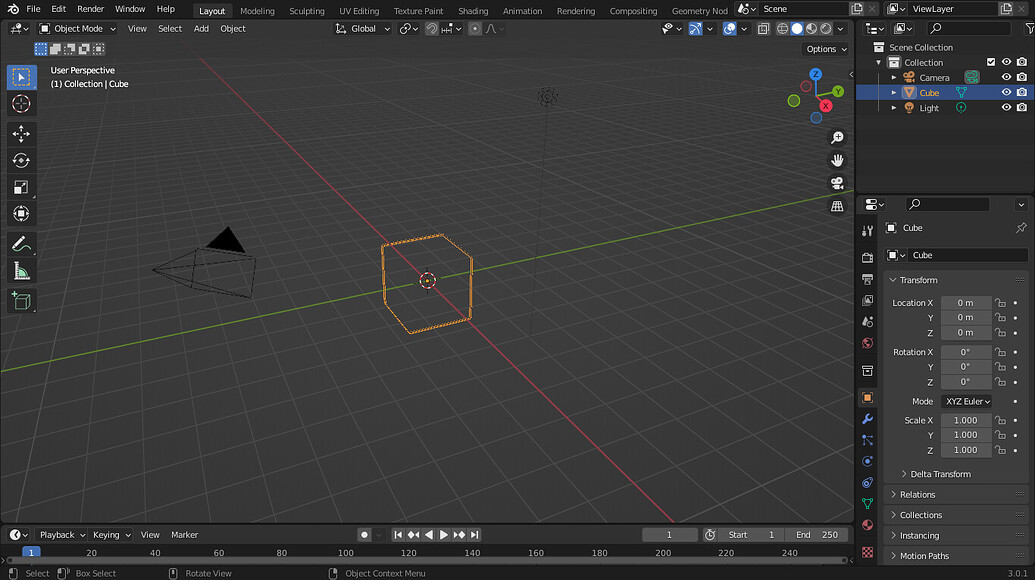
Task: Open the Material properties tab
Action: pyautogui.click(x=867, y=525)
